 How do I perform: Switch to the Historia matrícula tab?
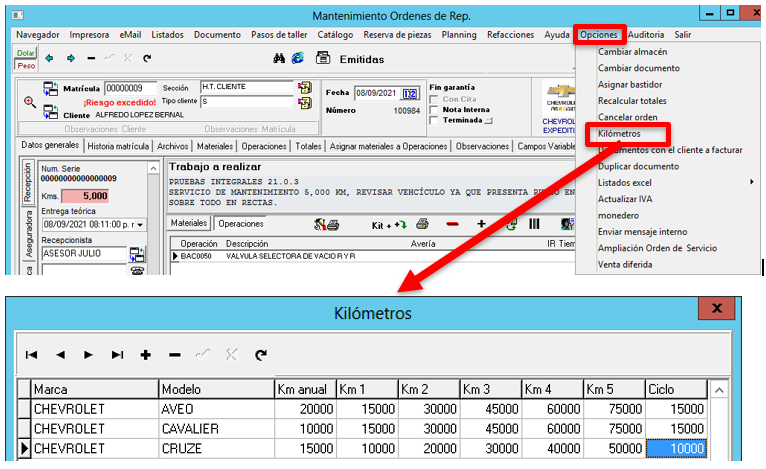coord(119,146)
